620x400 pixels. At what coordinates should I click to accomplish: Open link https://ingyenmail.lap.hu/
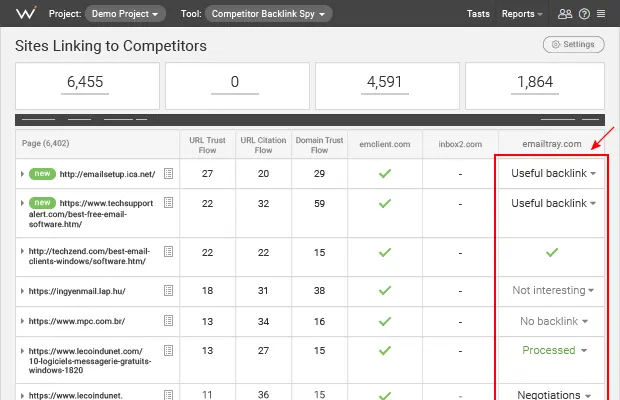77,291
